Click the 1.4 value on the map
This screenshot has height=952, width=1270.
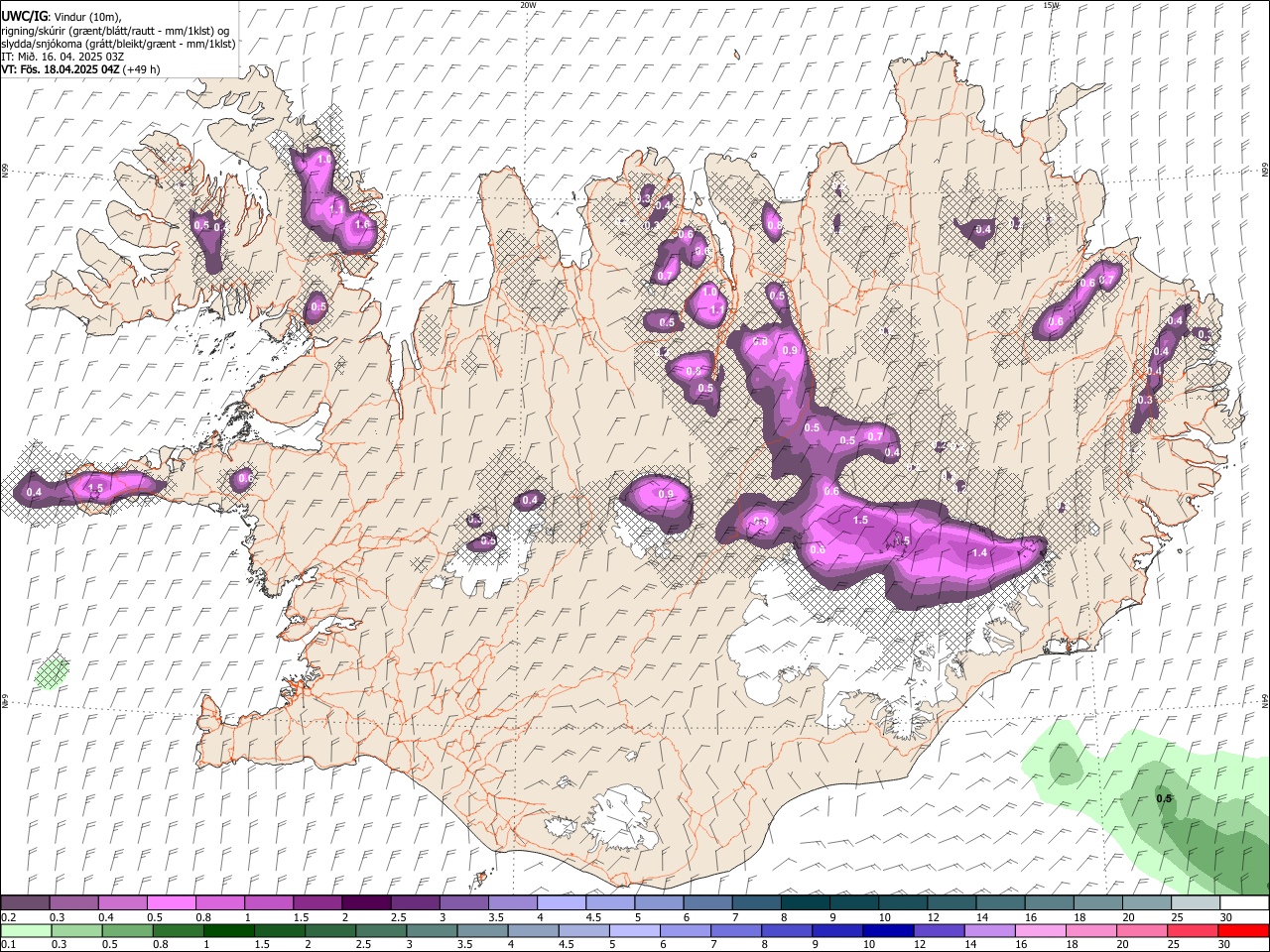[x=979, y=553]
